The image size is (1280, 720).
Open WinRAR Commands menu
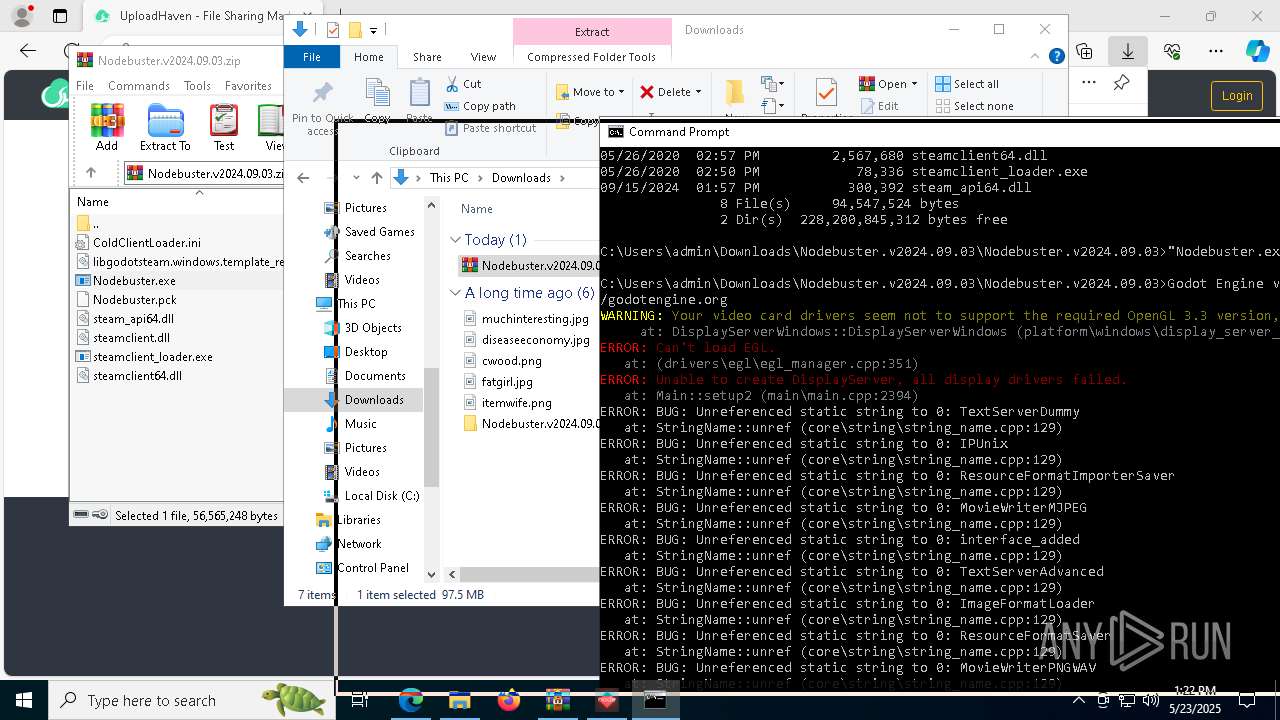coord(139,86)
